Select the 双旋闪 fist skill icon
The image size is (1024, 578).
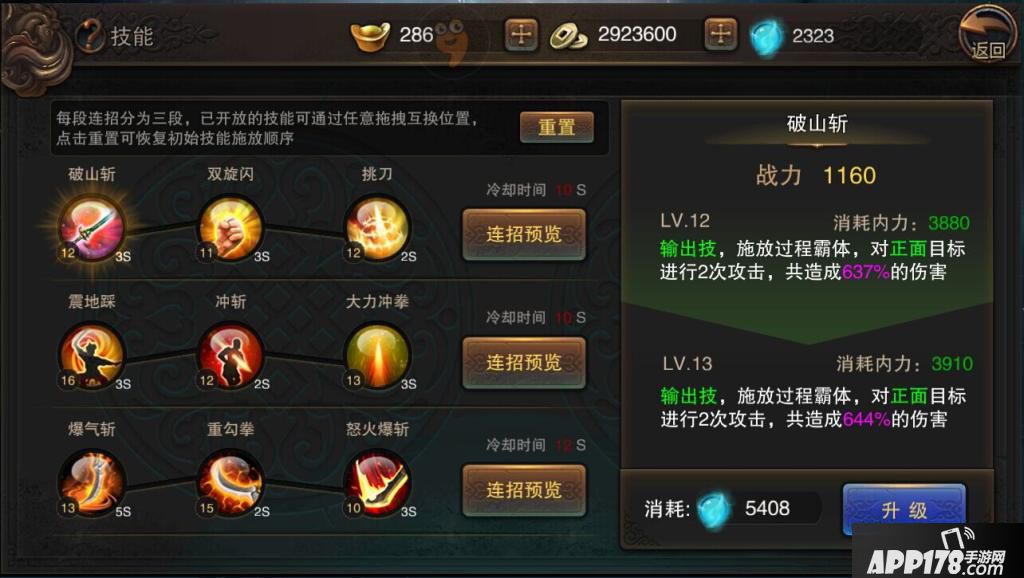[231, 229]
